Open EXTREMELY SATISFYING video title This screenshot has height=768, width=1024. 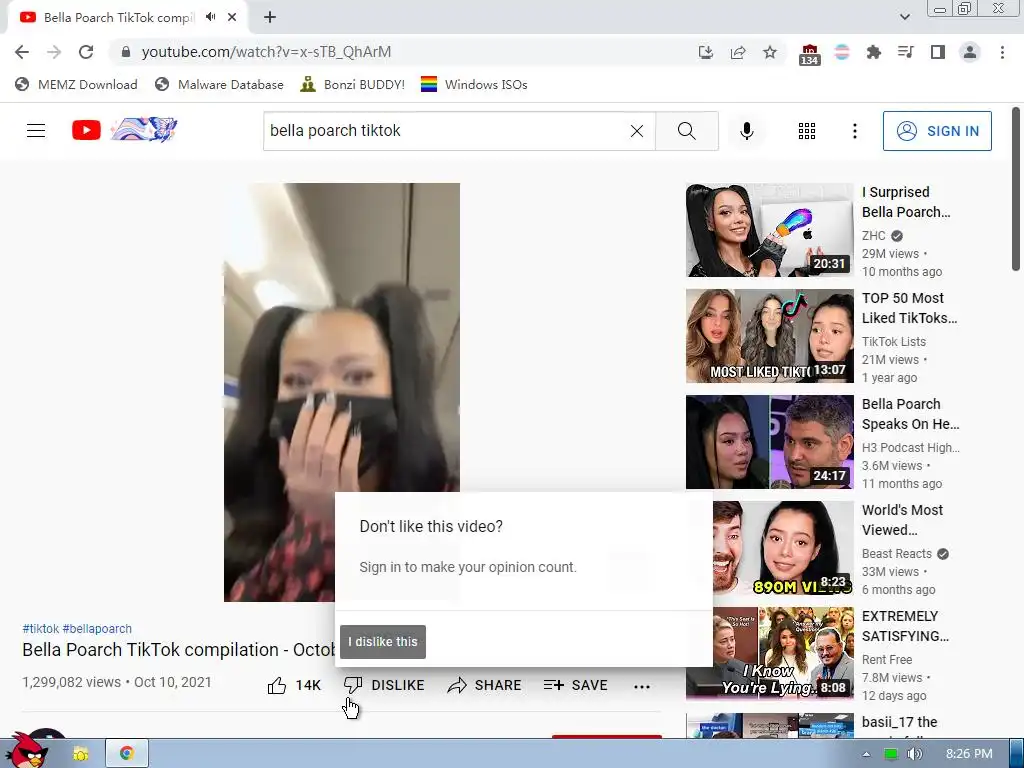(905, 626)
